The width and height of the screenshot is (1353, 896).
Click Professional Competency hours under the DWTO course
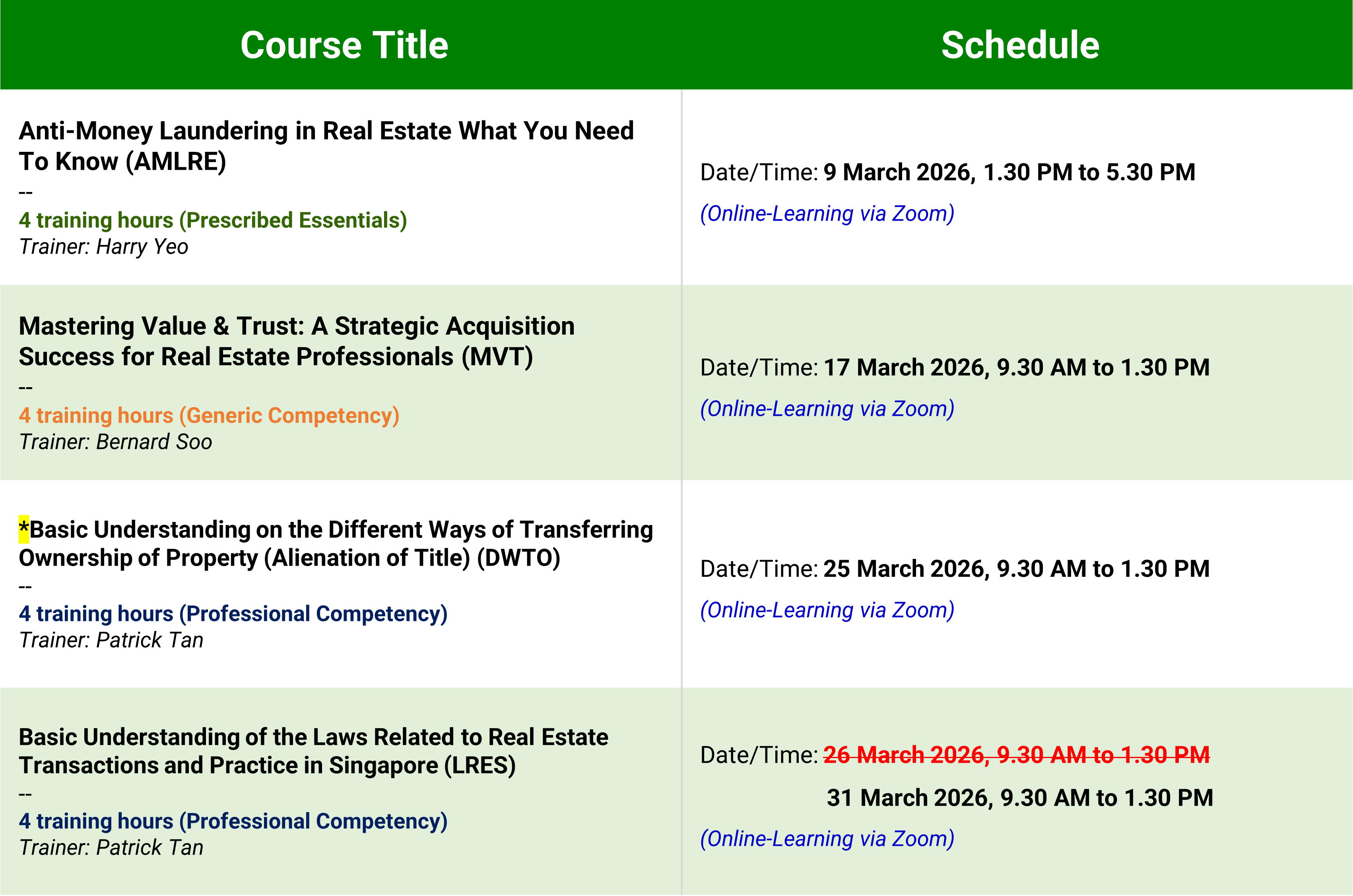coord(233,613)
